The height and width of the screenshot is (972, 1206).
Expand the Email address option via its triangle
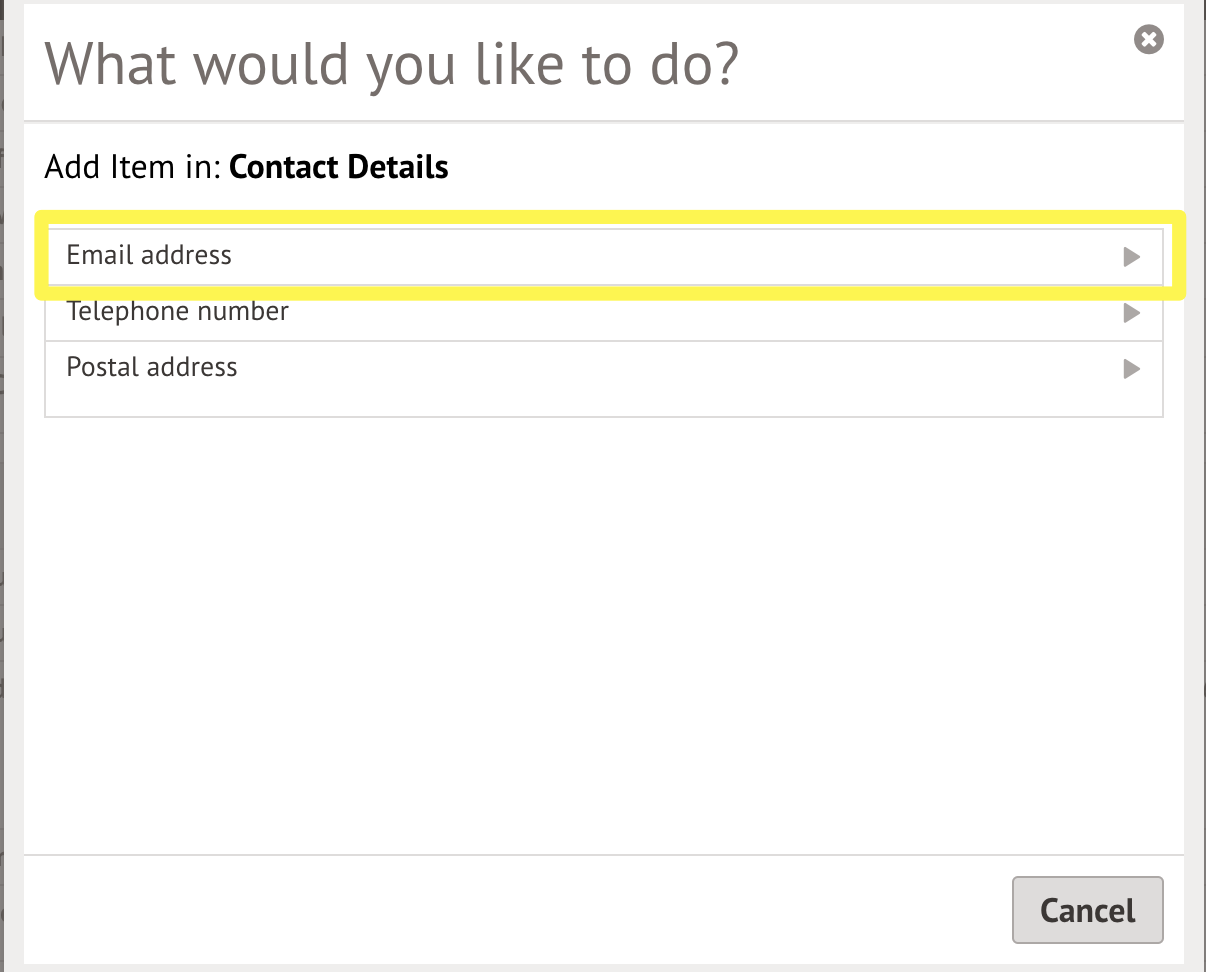(x=1132, y=257)
